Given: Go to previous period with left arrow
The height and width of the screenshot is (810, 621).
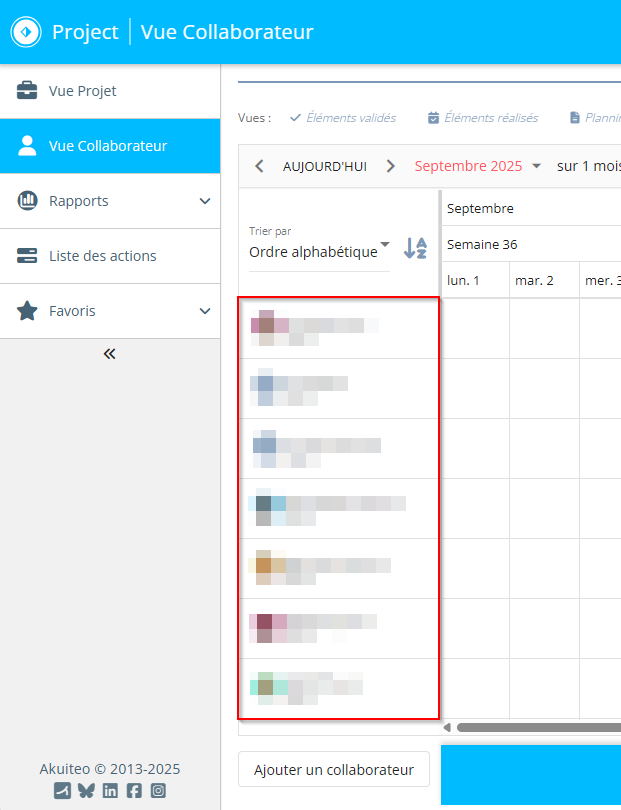Looking at the screenshot, I should click(x=259, y=166).
